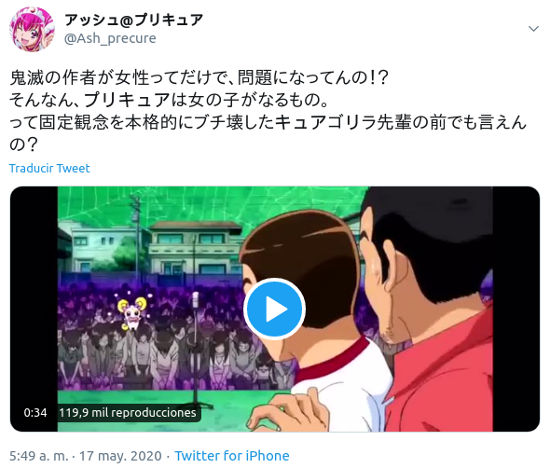
Task: Play the video with the blue play button
Action: pos(275,309)
